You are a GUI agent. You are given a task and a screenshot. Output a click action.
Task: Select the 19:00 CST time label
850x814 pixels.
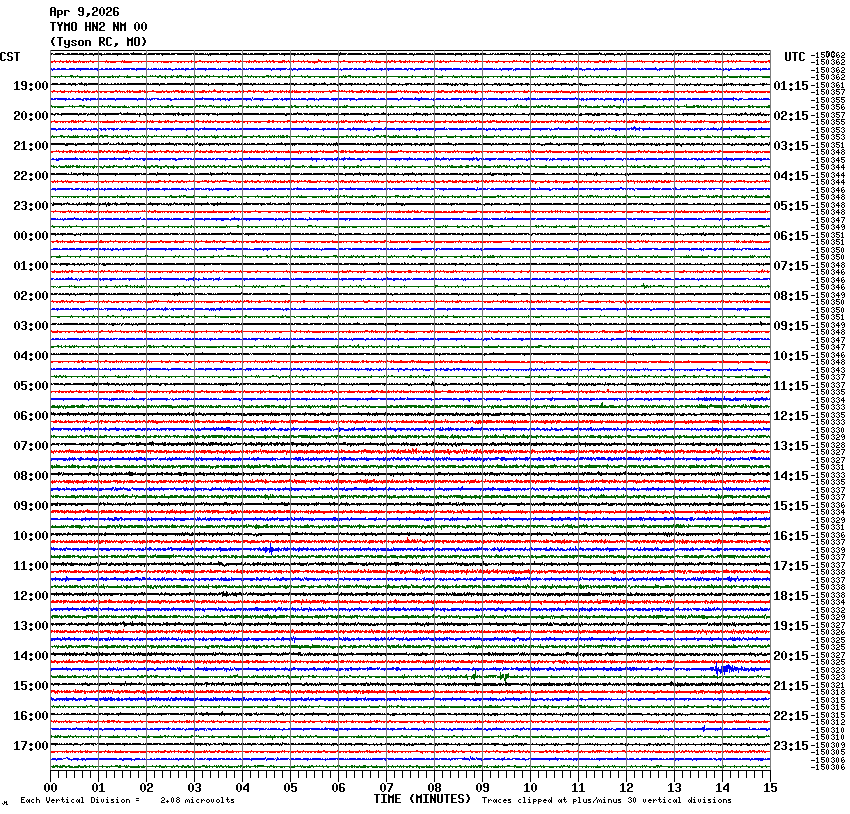click(30, 86)
